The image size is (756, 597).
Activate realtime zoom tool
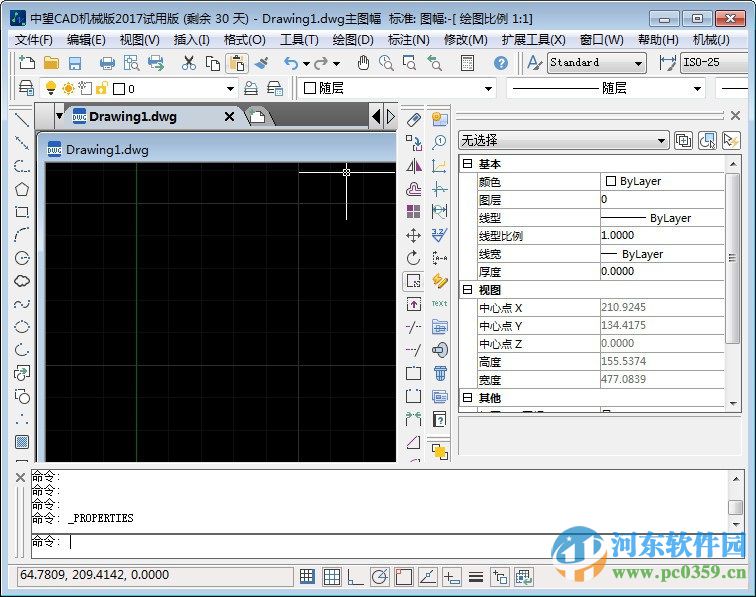tap(386, 63)
